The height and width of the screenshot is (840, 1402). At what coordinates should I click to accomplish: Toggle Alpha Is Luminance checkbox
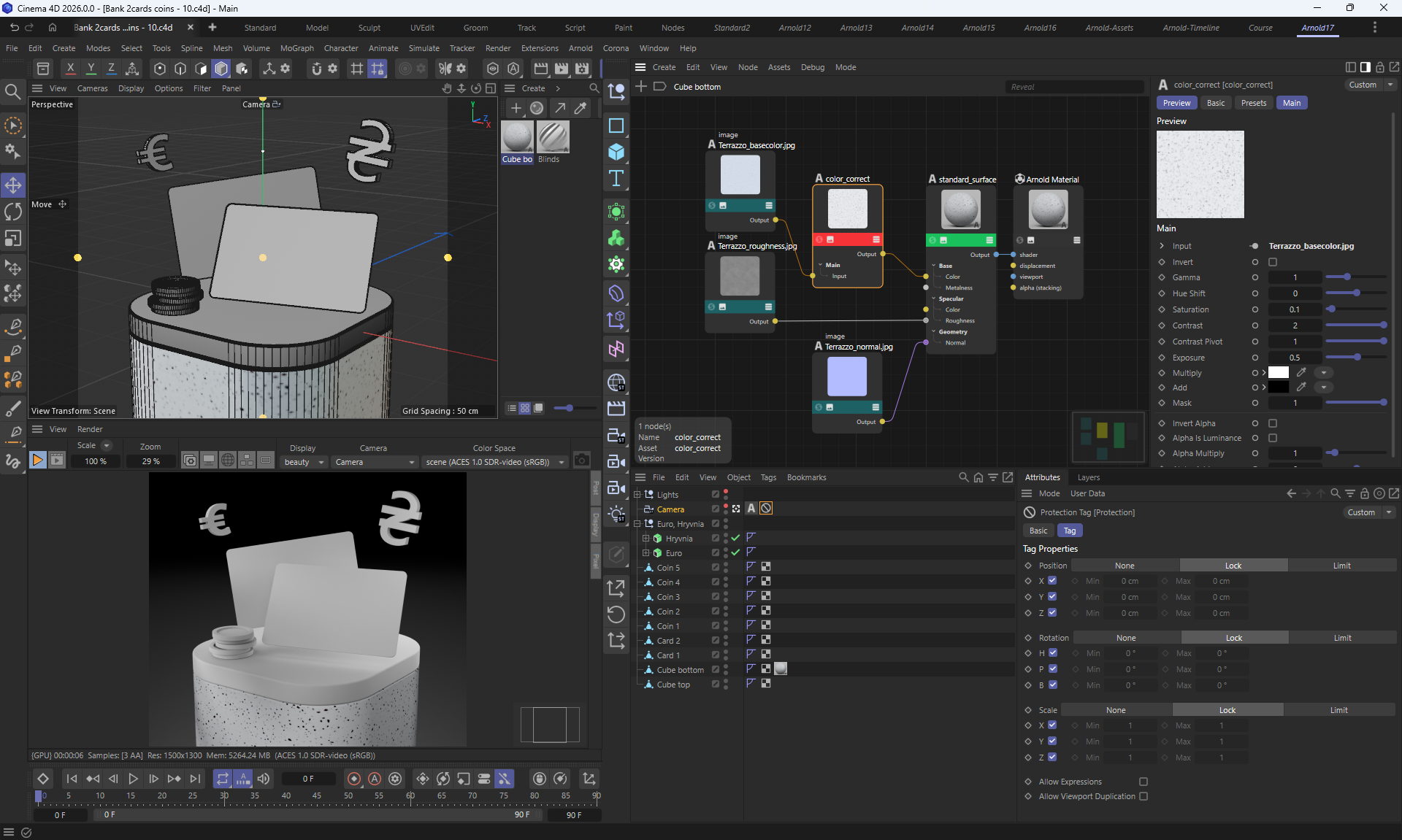[x=1273, y=438]
